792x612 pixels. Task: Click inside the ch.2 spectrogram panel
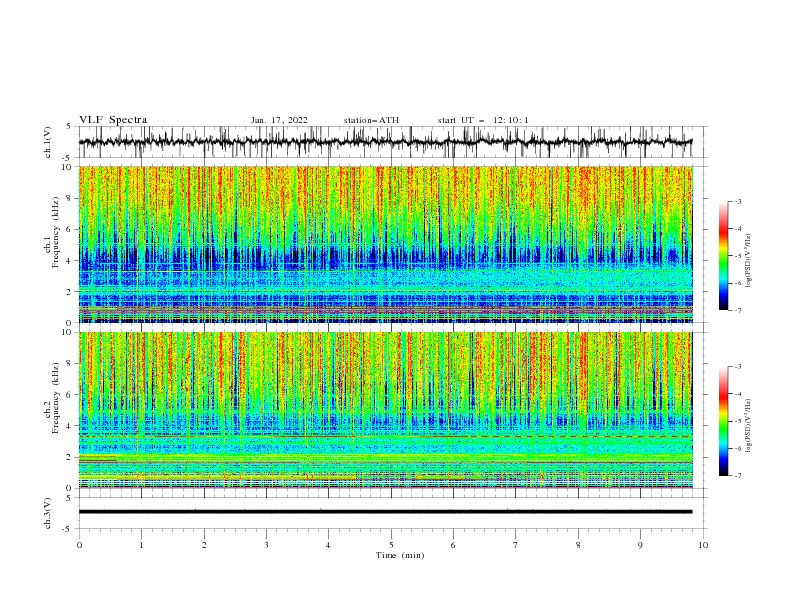[x=385, y=410]
